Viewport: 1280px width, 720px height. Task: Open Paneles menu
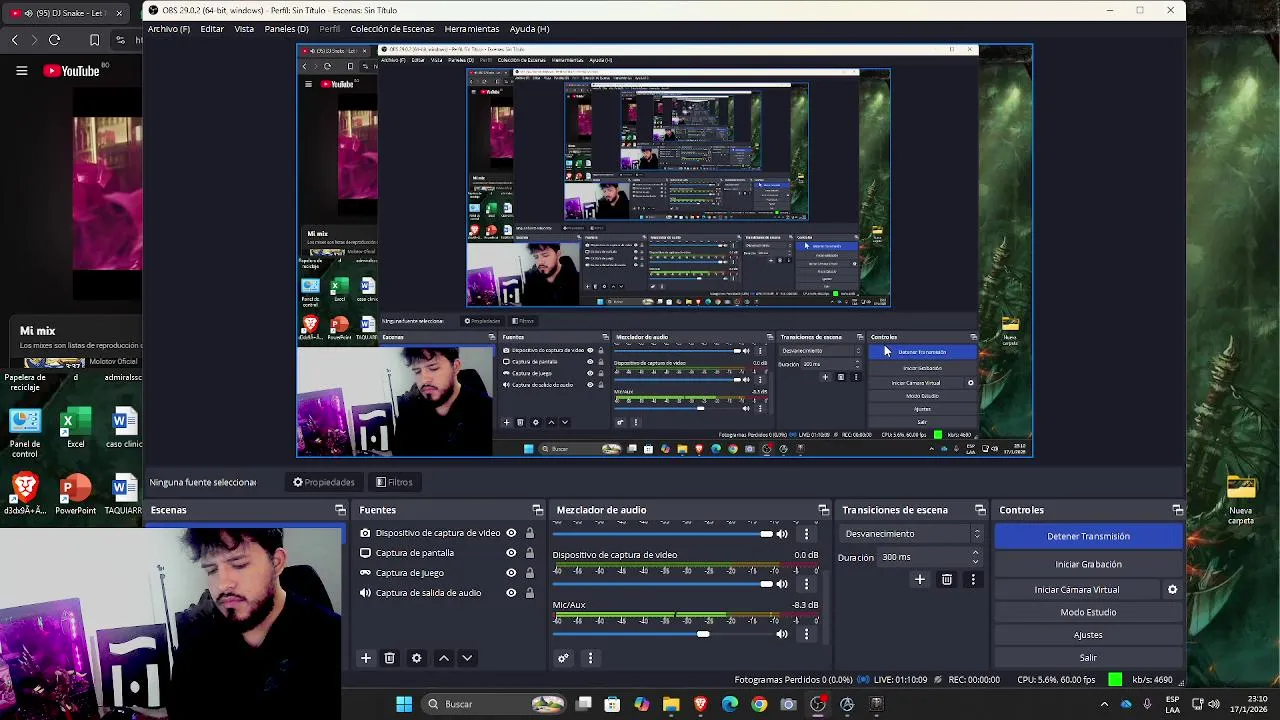point(286,29)
